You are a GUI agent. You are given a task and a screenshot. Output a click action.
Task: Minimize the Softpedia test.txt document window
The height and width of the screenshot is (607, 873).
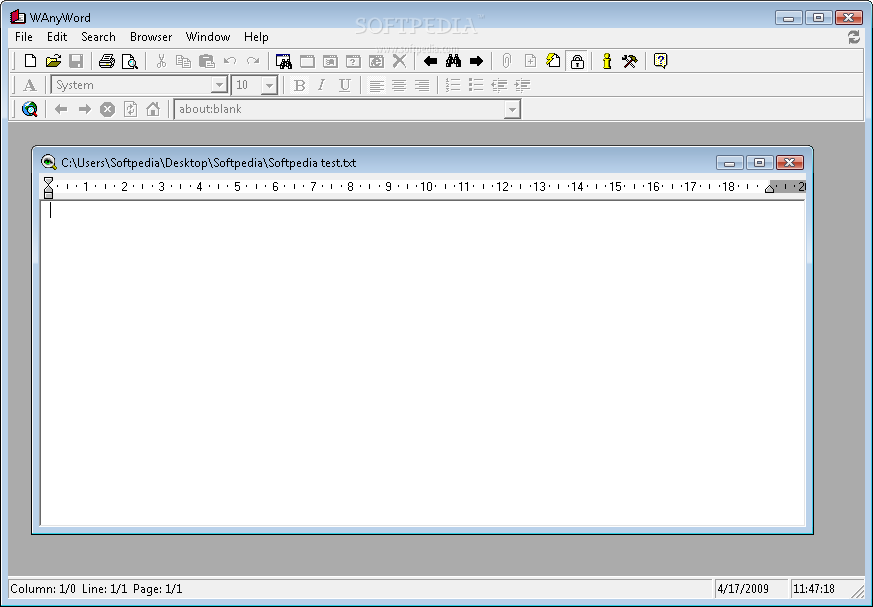[x=730, y=163]
